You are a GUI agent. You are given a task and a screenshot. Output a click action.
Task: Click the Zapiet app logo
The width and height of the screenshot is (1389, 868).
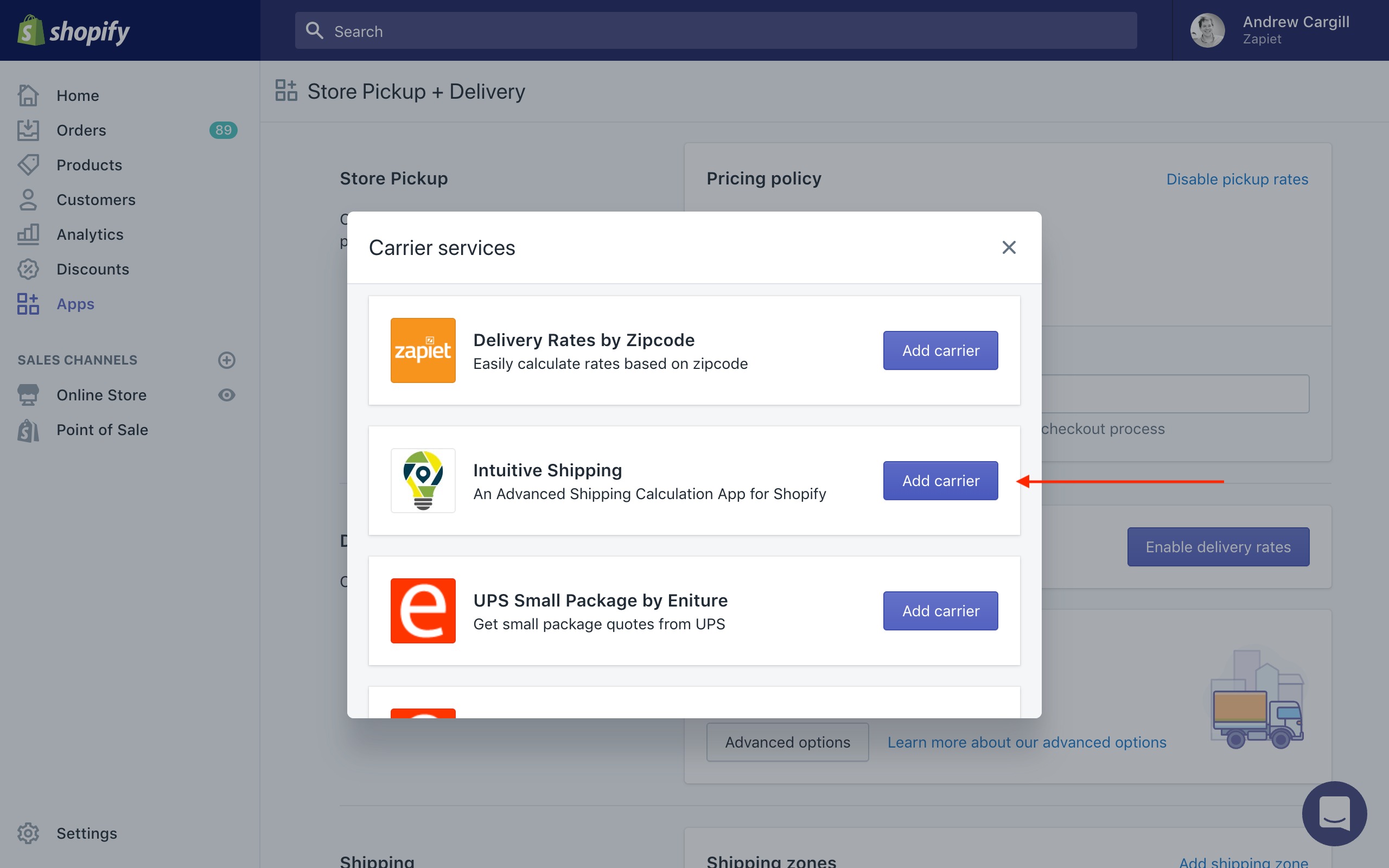coord(423,350)
